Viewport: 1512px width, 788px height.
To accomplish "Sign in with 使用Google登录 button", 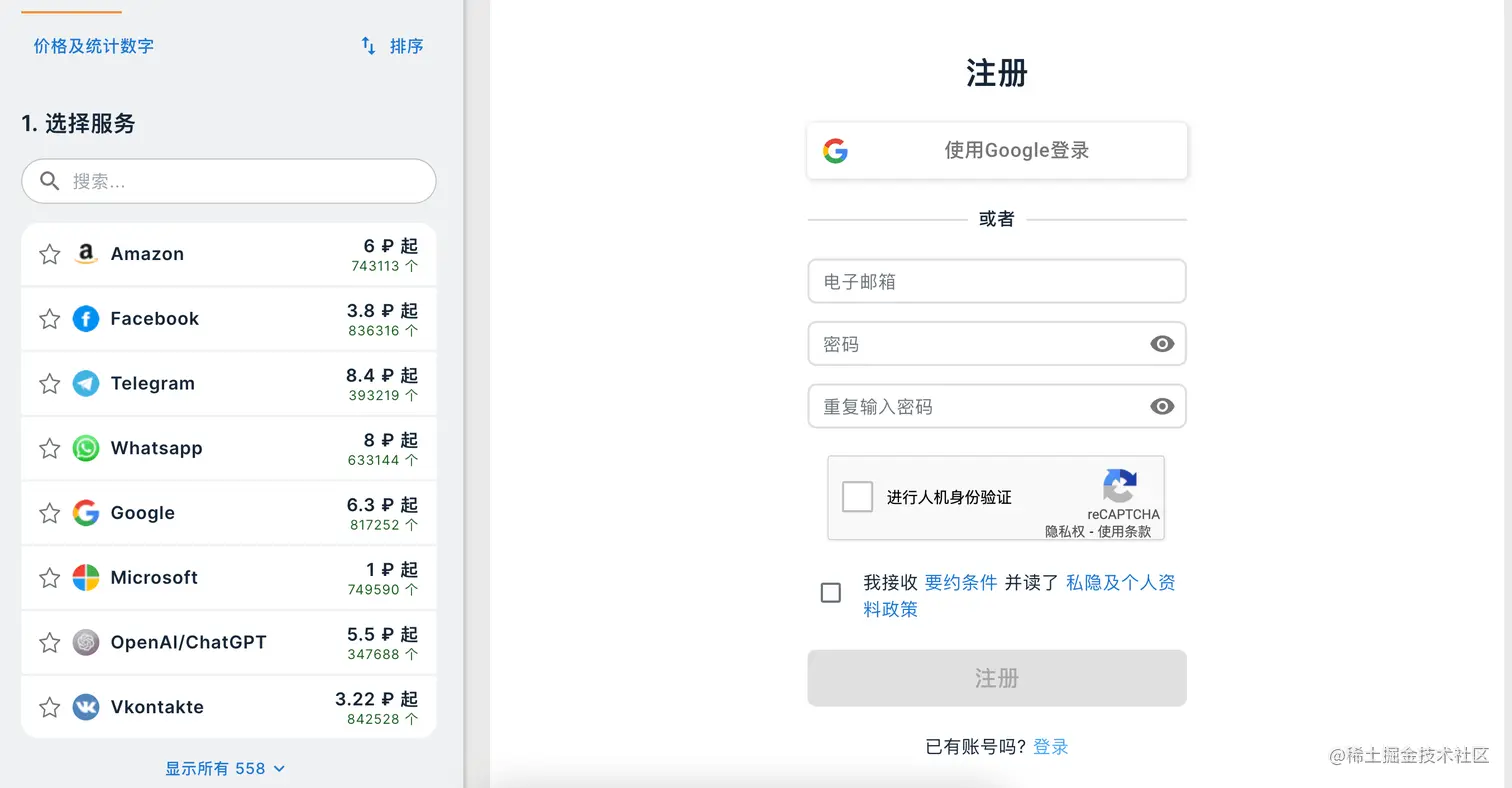I will click(997, 151).
